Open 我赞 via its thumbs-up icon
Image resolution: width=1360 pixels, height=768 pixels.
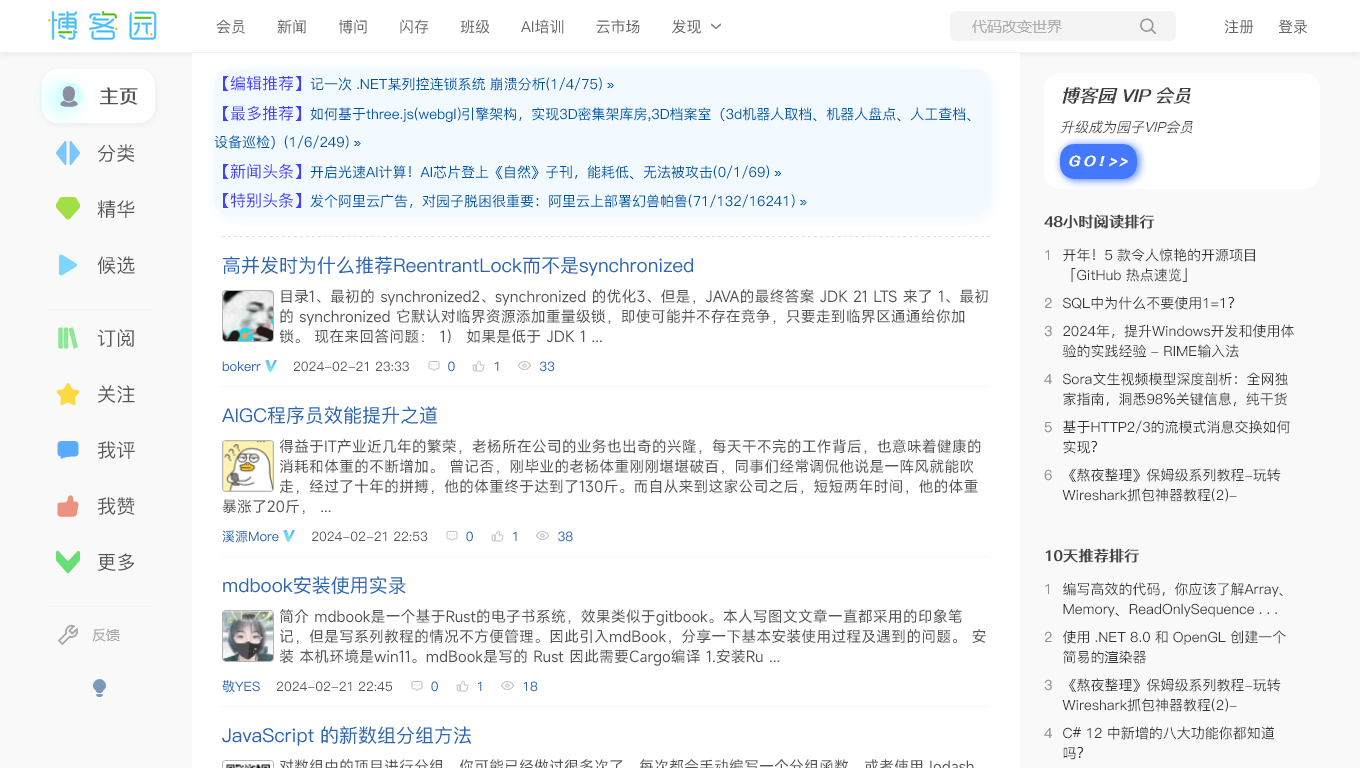pyautogui.click(x=68, y=506)
